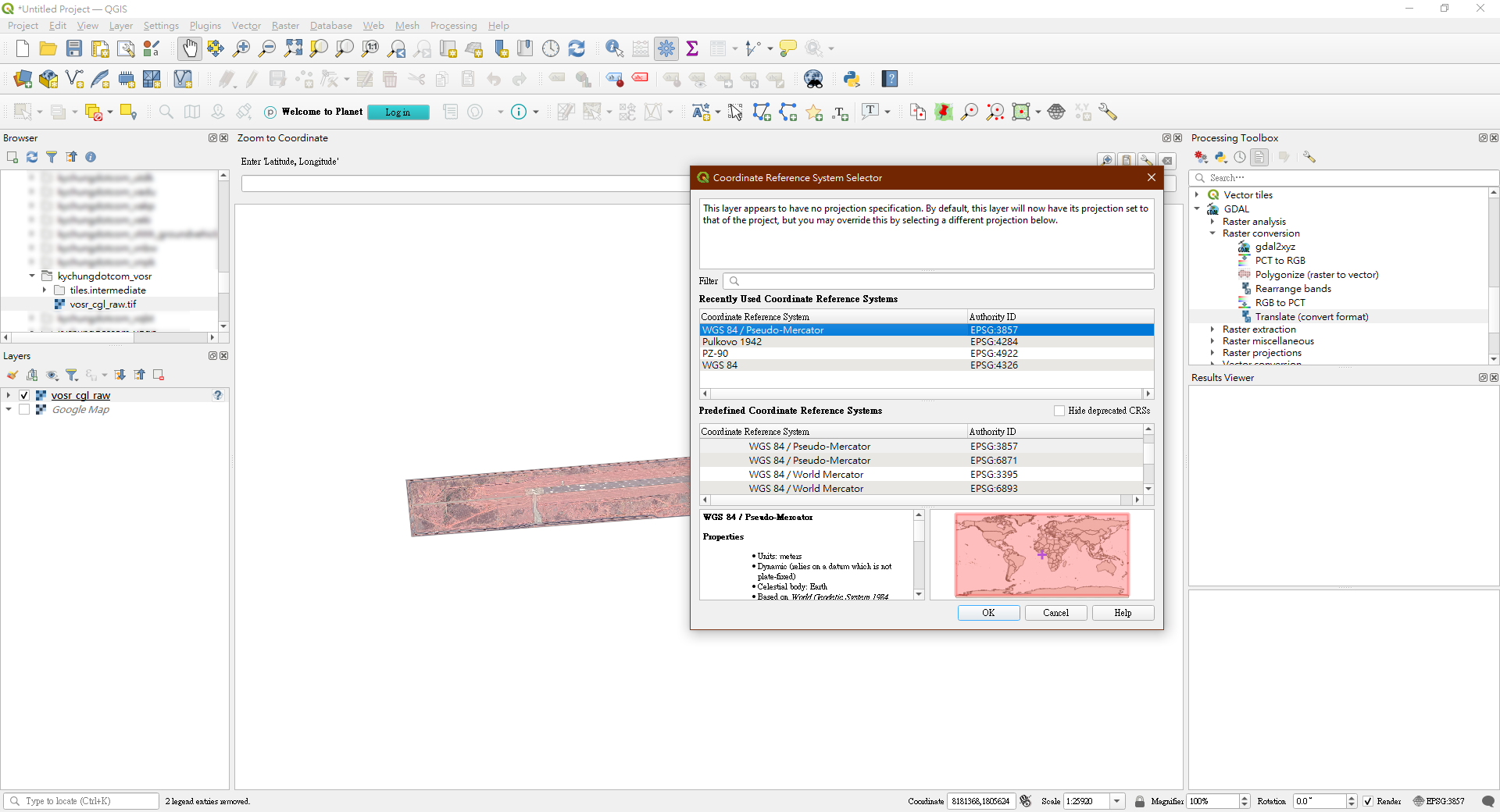This screenshot has height=812, width=1500.
Task: Close the Coordinate Reference System Selector dialog
Action: pyautogui.click(x=1151, y=177)
